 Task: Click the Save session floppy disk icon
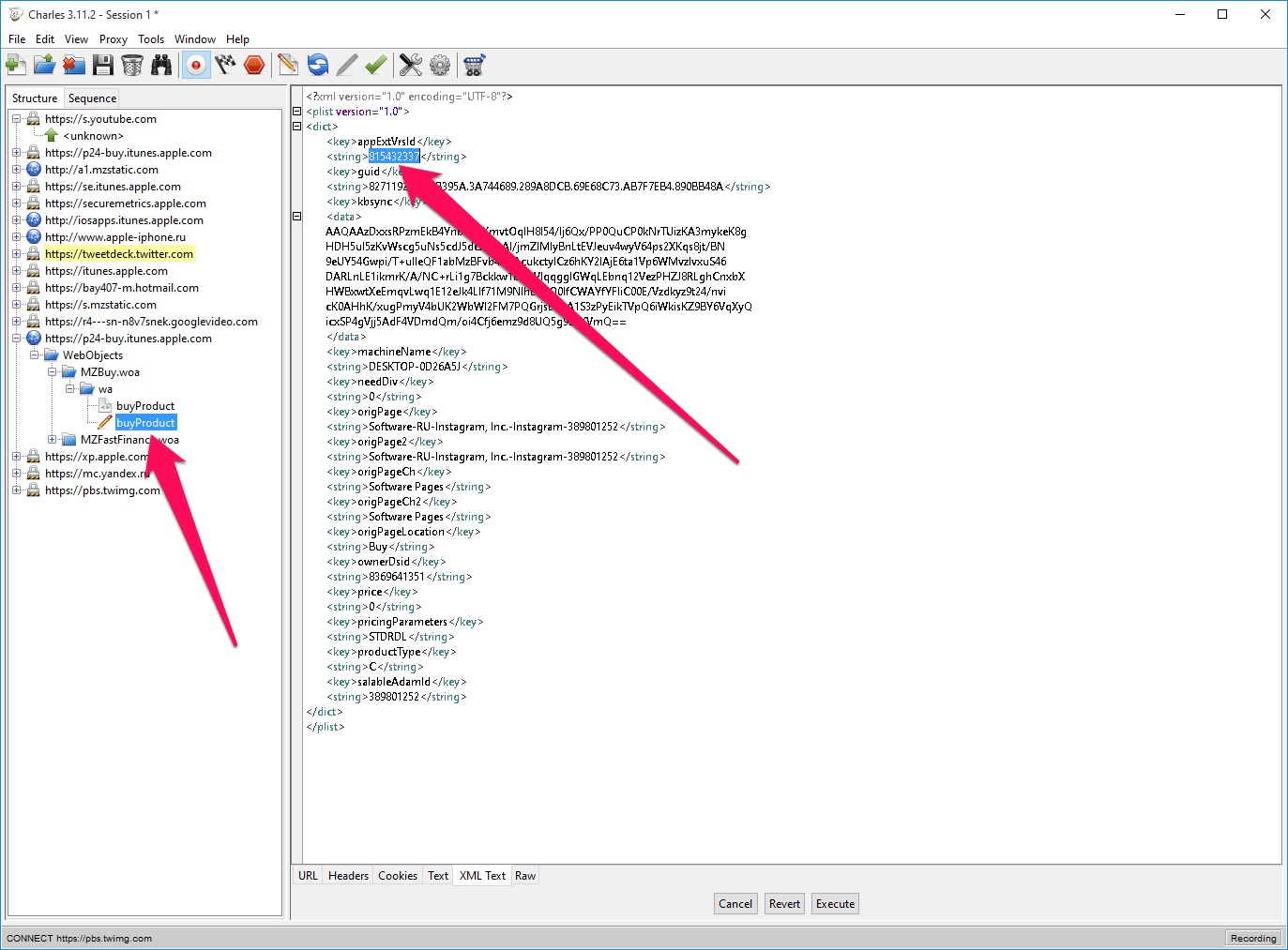[103, 65]
